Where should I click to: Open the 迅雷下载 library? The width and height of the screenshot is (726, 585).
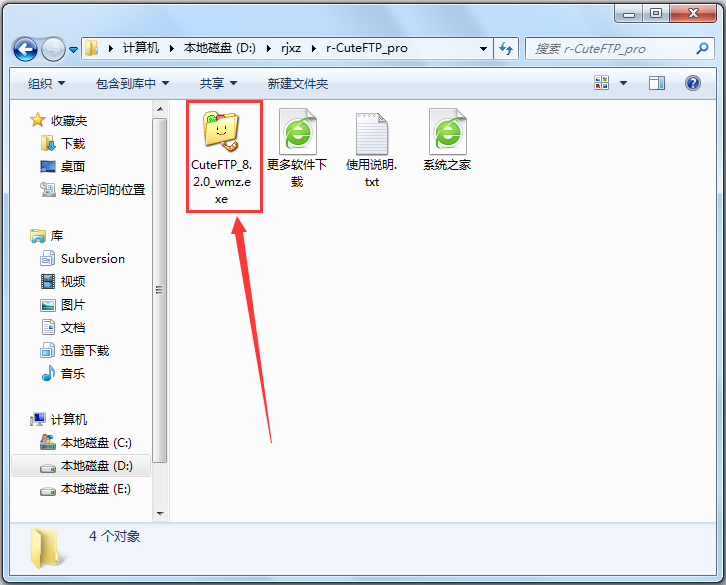click(85, 351)
